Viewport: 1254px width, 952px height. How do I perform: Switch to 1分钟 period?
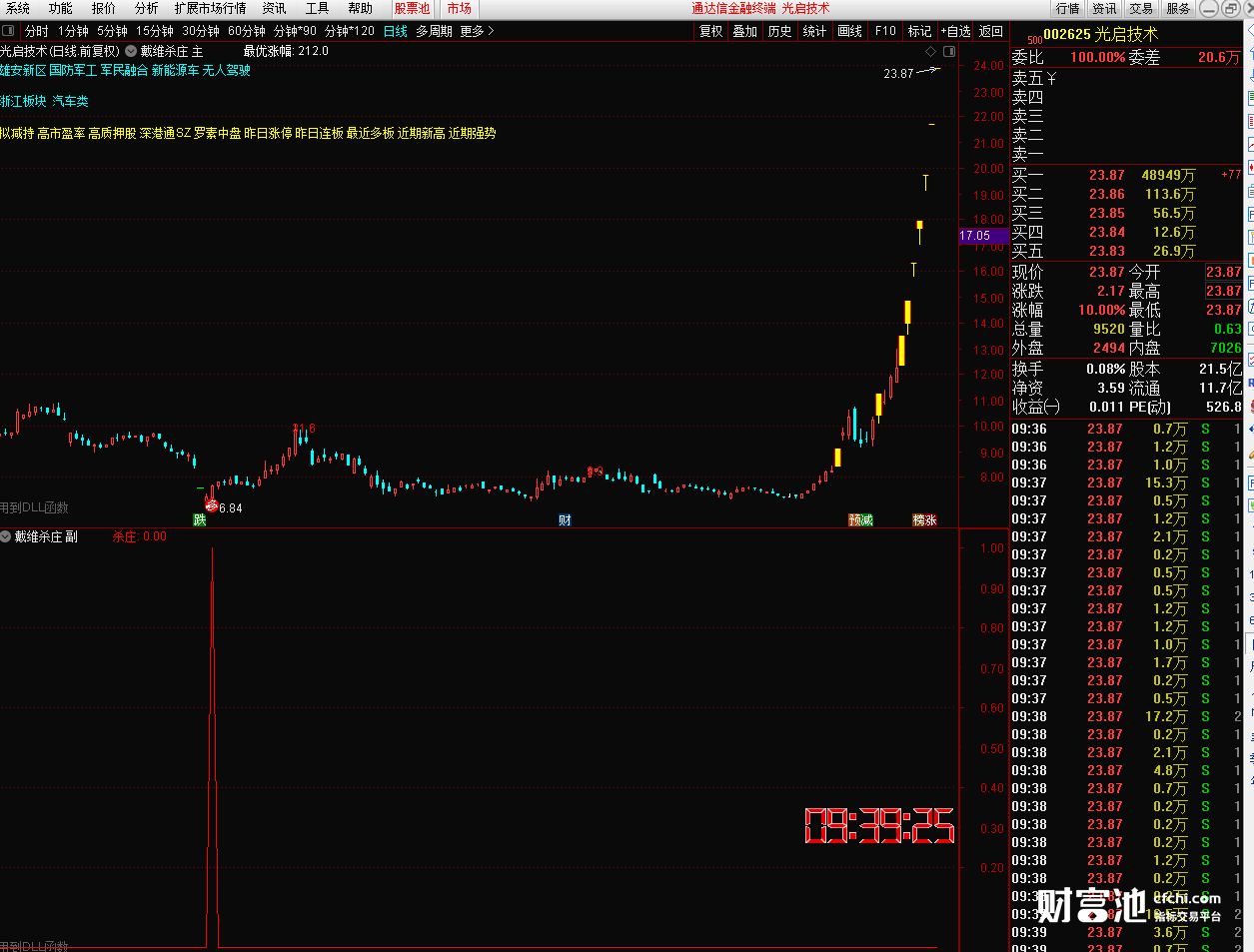[73, 31]
